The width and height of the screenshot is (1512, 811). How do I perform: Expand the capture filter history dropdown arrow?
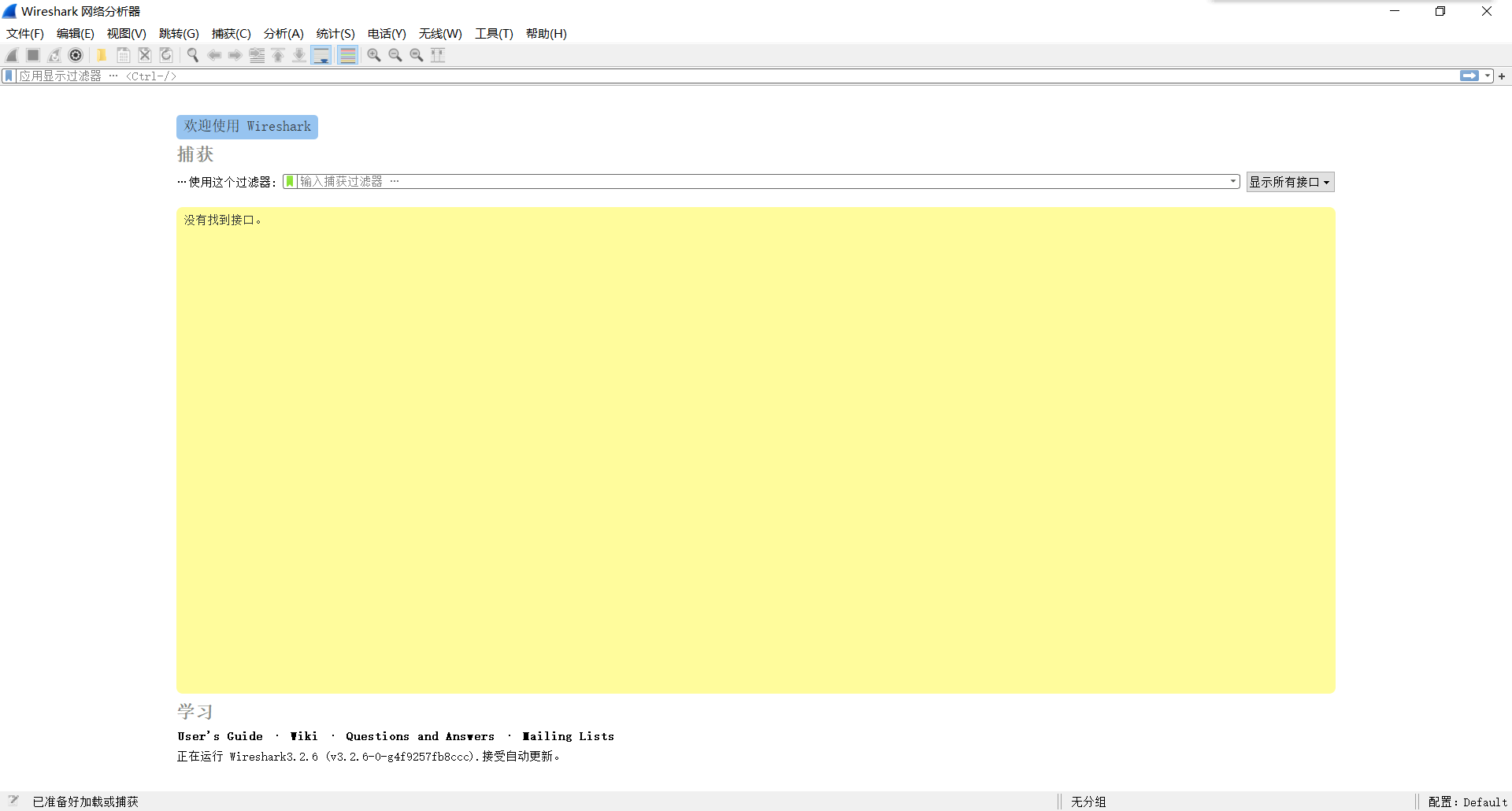coord(1232,182)
